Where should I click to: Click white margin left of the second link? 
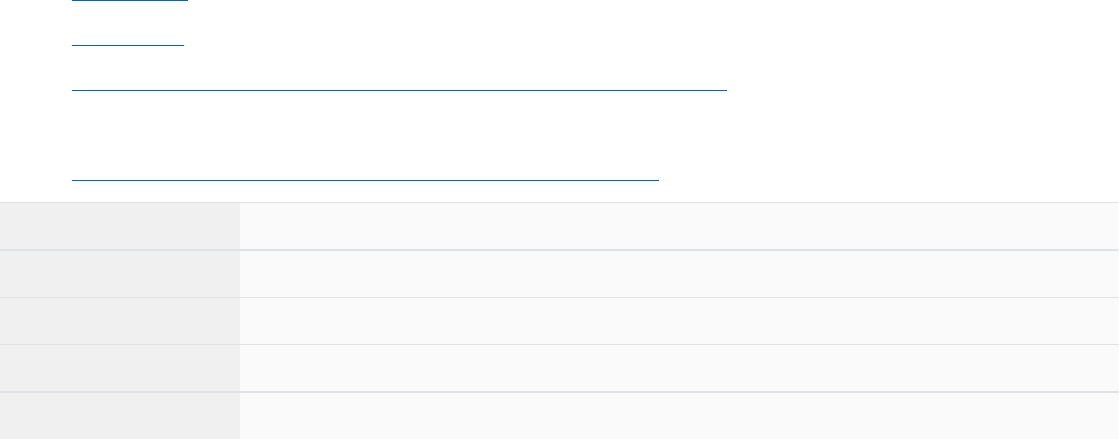pyautogui.click(x=35, y=44)
